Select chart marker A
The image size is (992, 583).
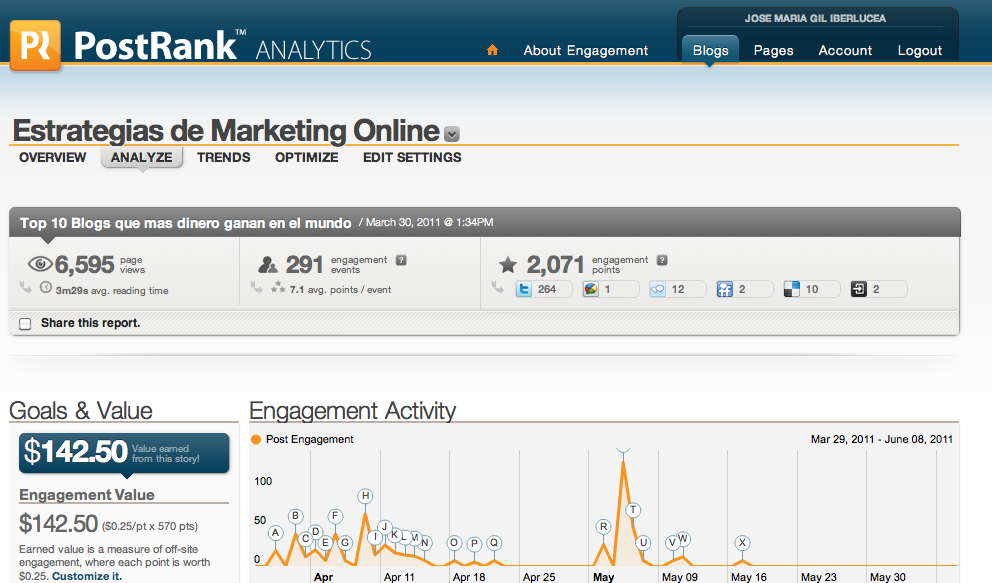pyautogui.click(x=275, y=533)
